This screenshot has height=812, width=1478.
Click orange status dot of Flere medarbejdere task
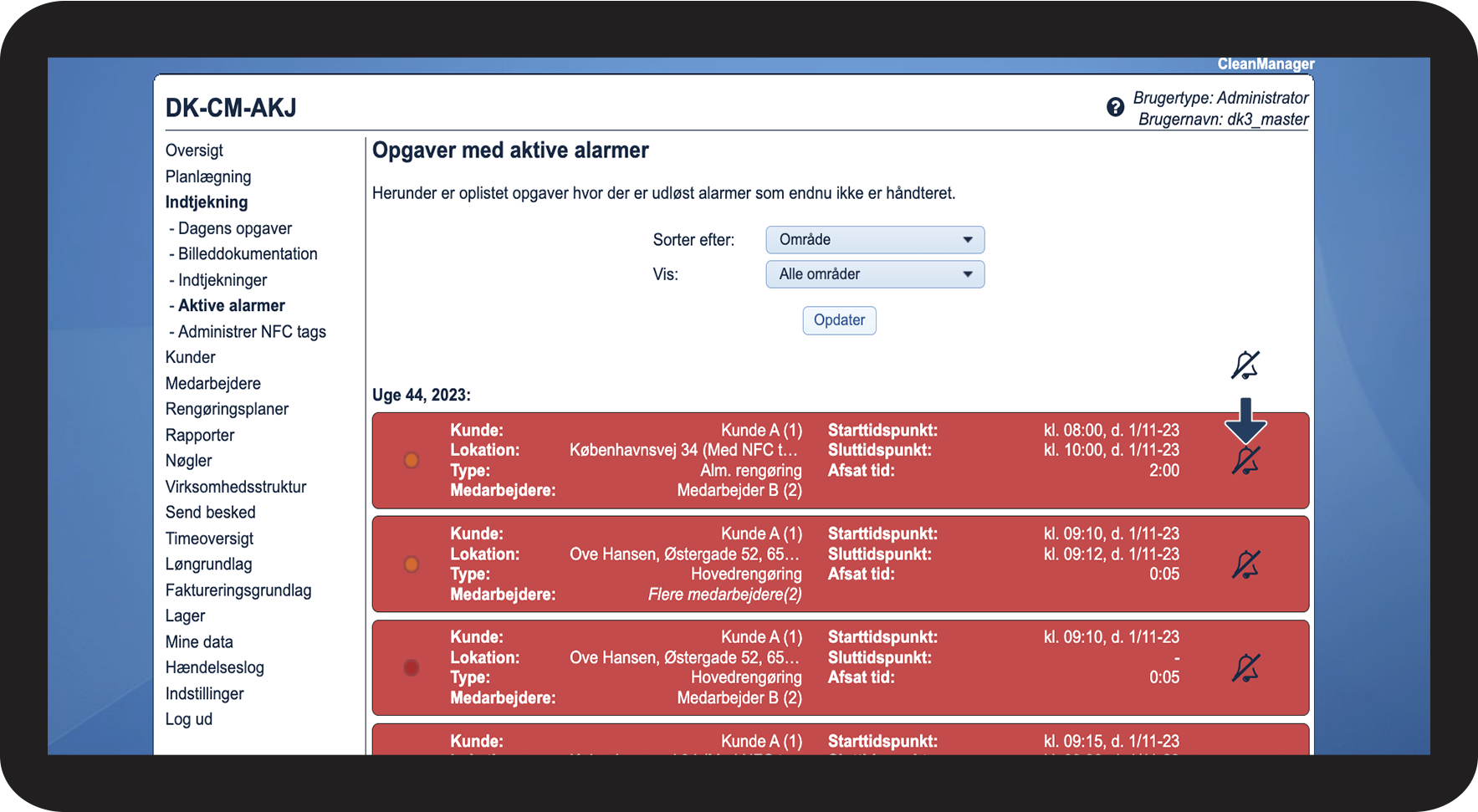[412, 564]
